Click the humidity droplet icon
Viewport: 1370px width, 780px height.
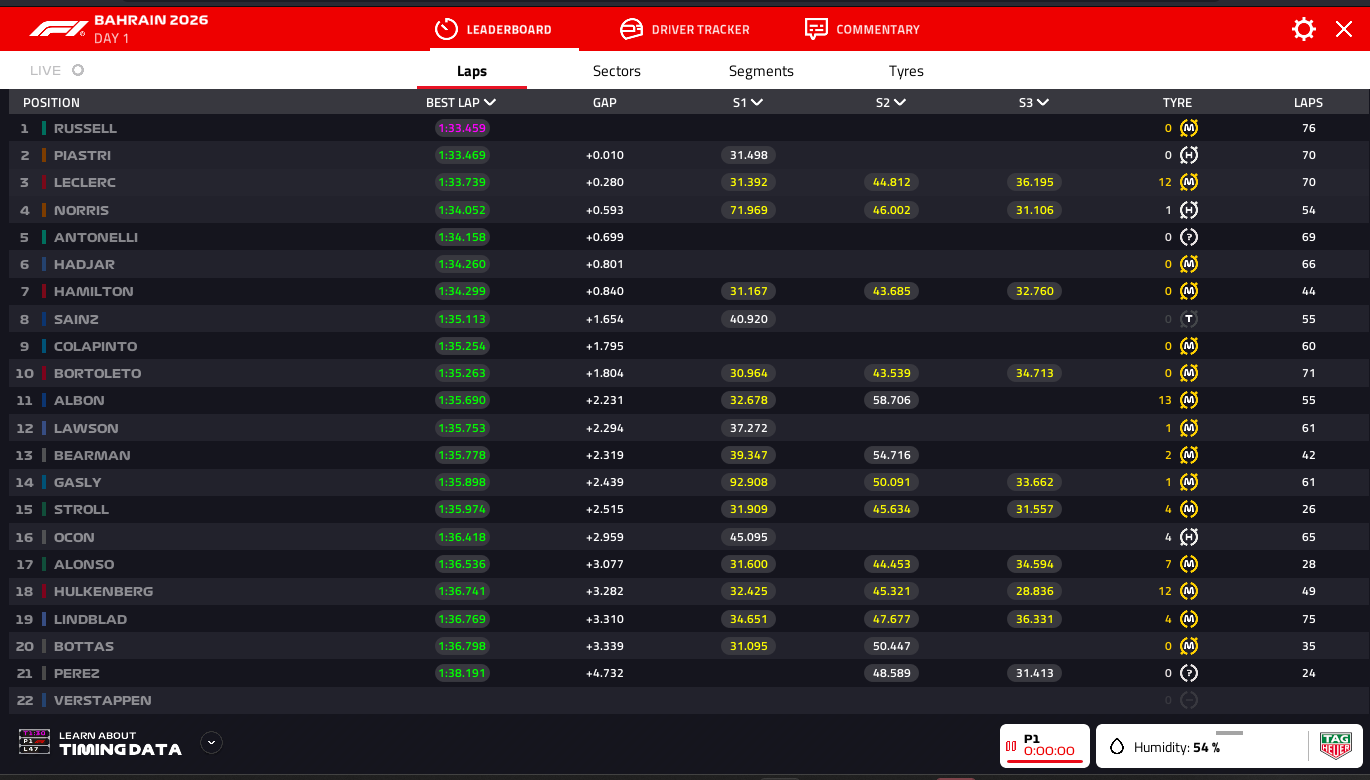point(1117,747)
